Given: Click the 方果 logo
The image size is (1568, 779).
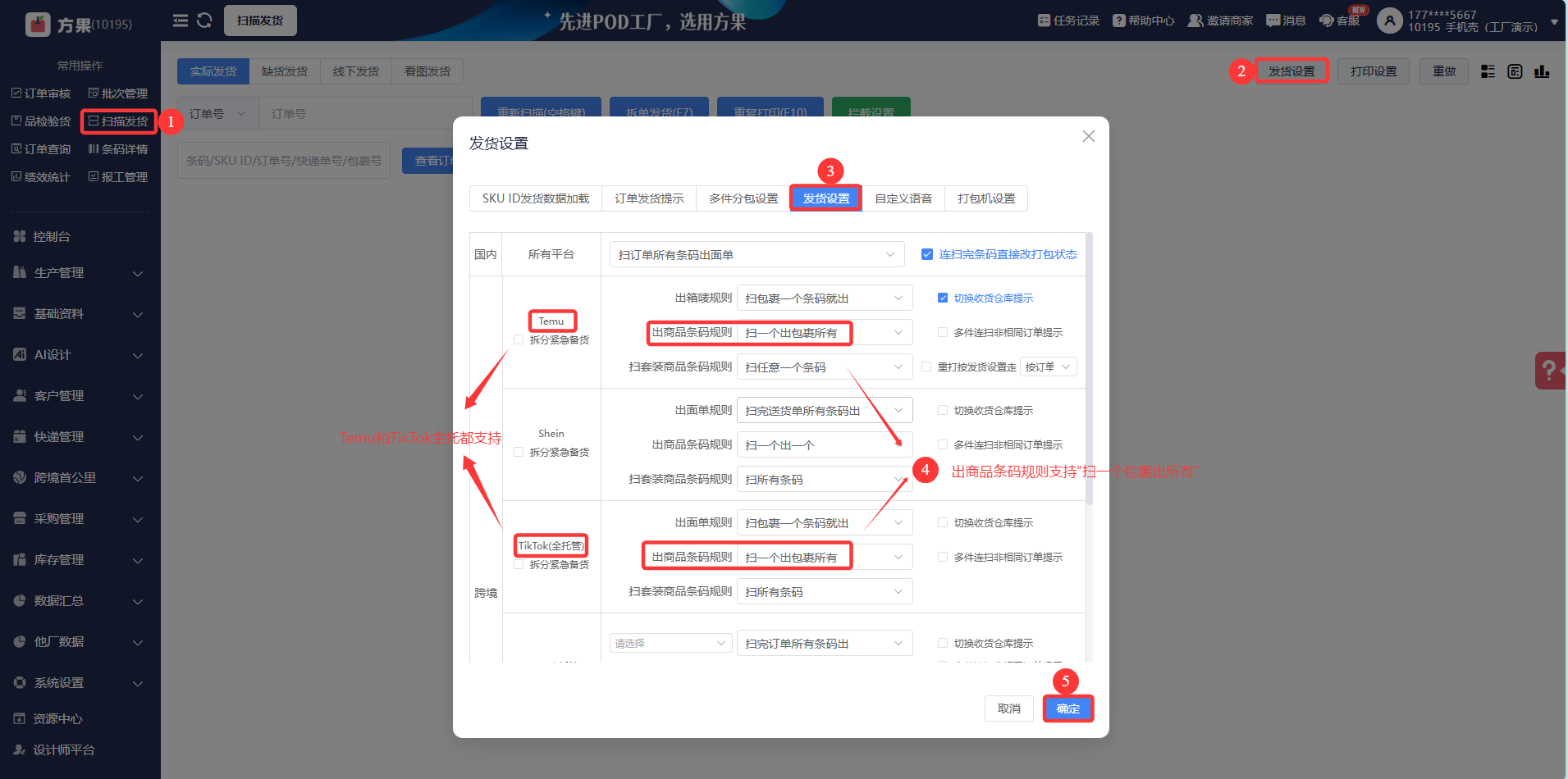Looking at the screenshot, I should tap(79, 25).
